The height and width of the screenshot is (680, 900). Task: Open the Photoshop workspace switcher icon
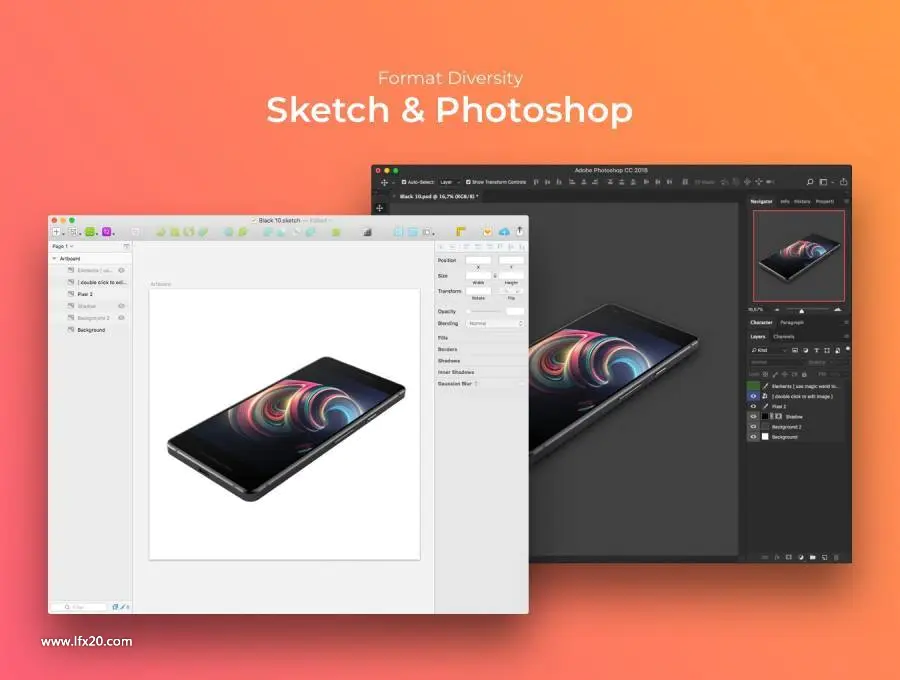pyautogui.click(x=823, y=182)
